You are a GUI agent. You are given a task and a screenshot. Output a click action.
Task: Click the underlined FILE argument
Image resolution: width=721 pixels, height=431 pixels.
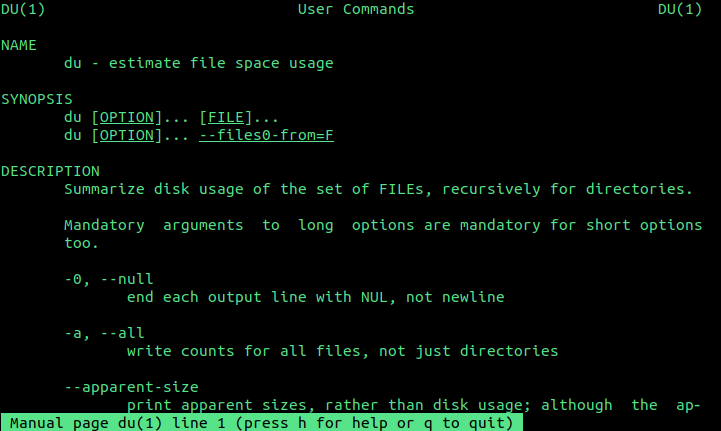[226, 117]
